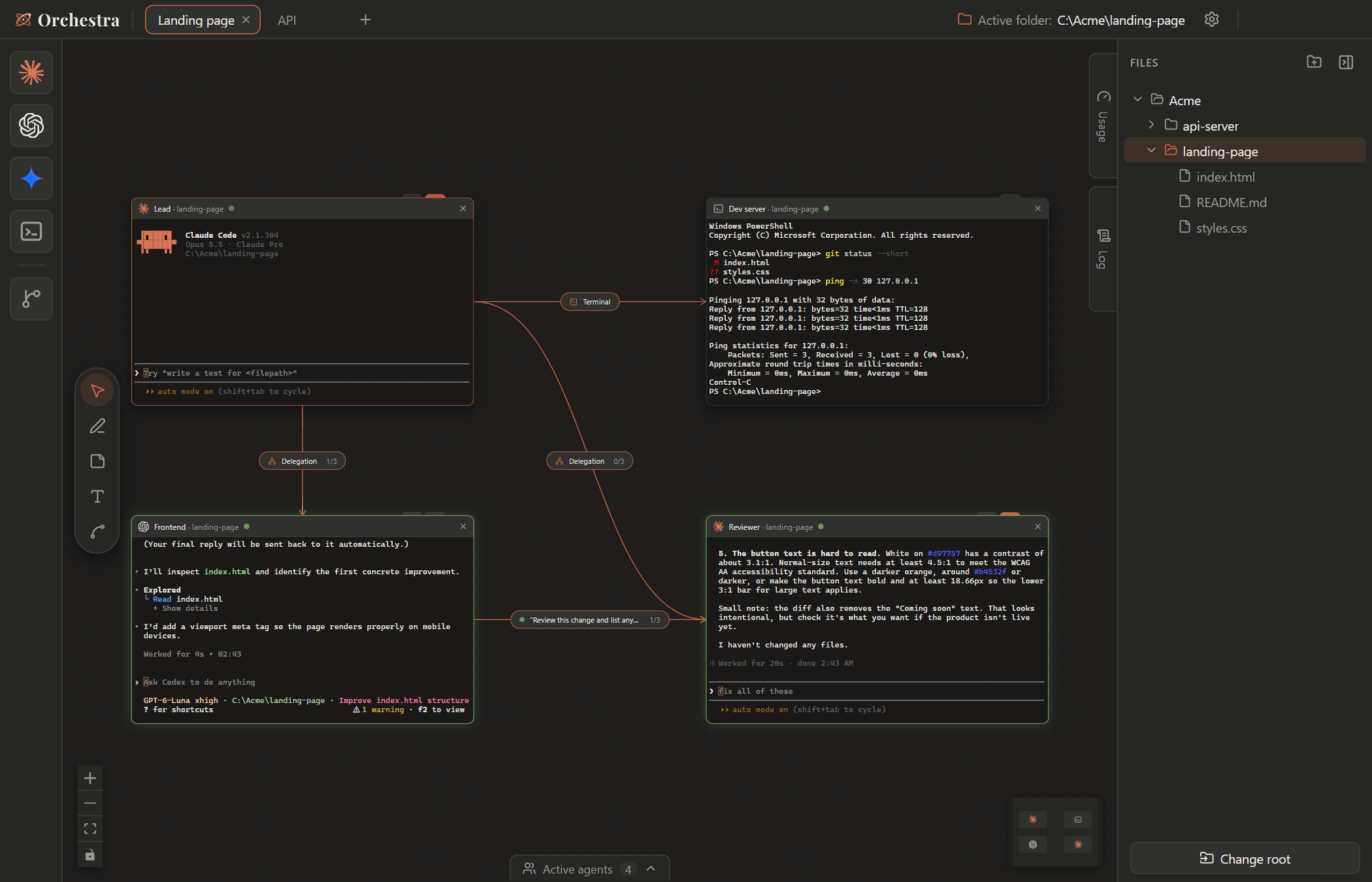The width and height of the screenshot is (1372, 882).
Task: Close the Dev server node
Action: (x=1038, y=208)
